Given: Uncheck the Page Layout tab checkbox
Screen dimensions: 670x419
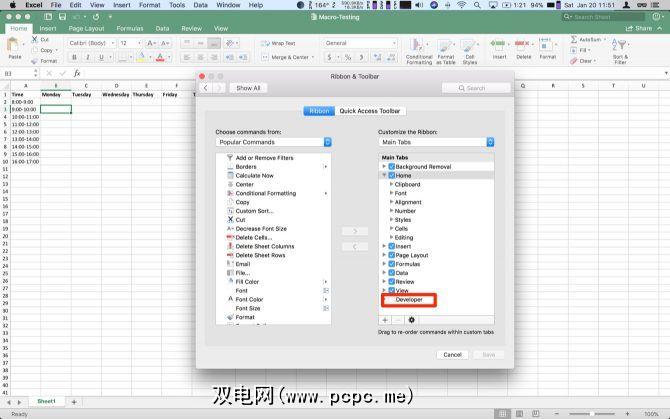Looking at the screenshot, I should (x=391, y=255).
